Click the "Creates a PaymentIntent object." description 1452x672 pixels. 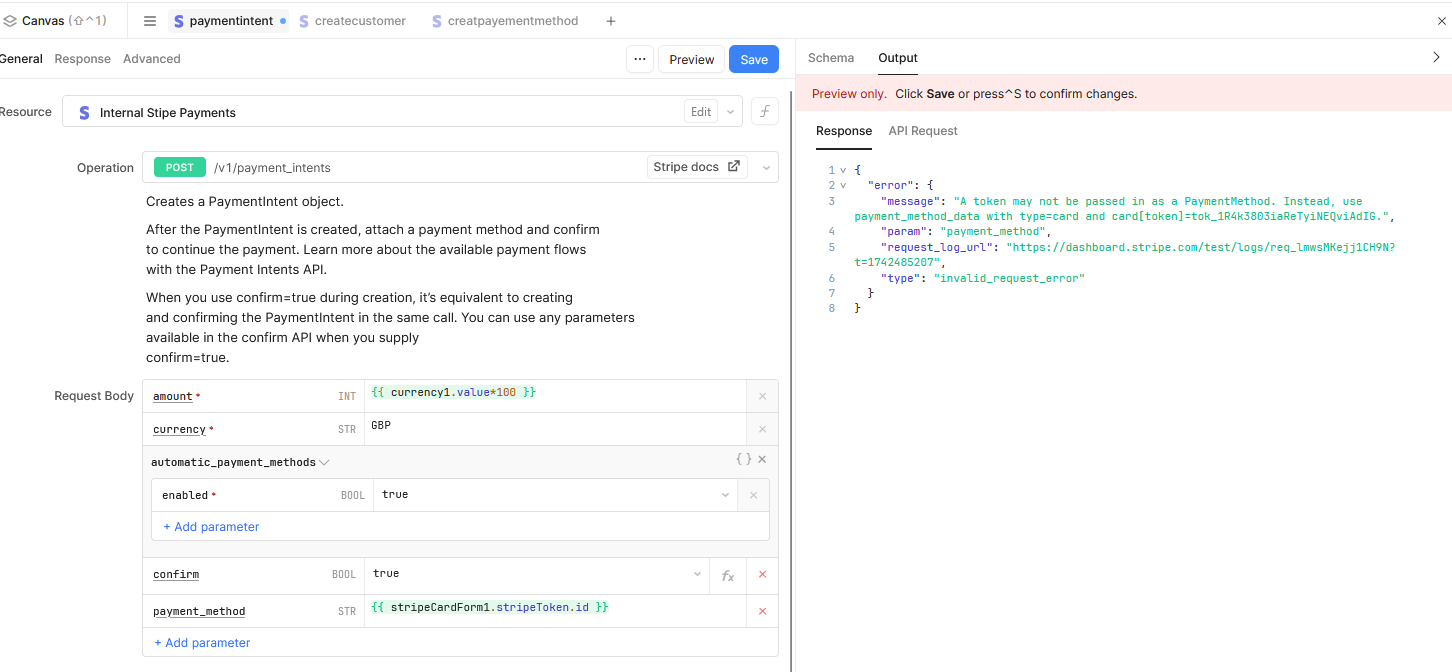pos(245,202)
